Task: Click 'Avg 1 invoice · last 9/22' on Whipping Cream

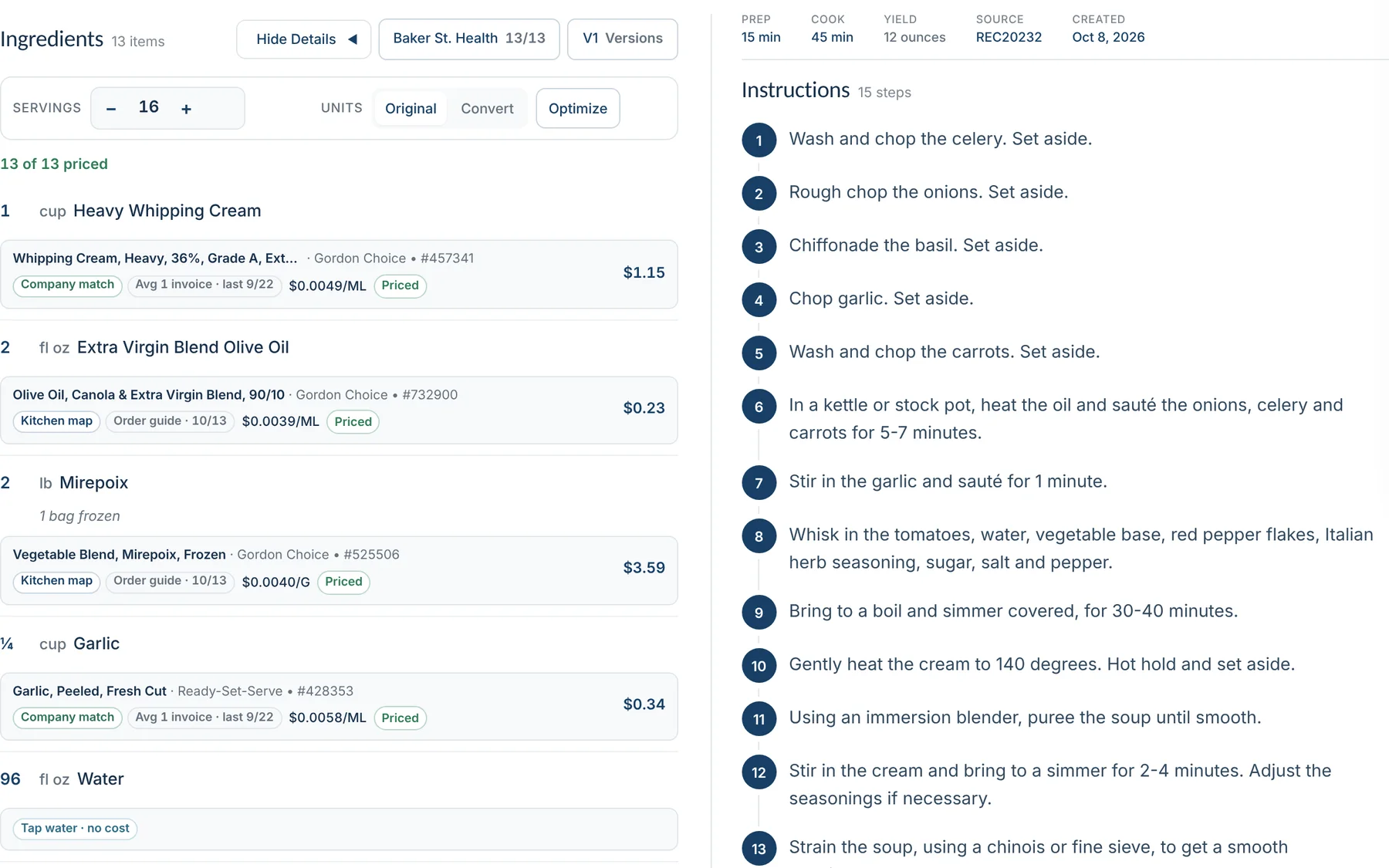Action: 204,285
